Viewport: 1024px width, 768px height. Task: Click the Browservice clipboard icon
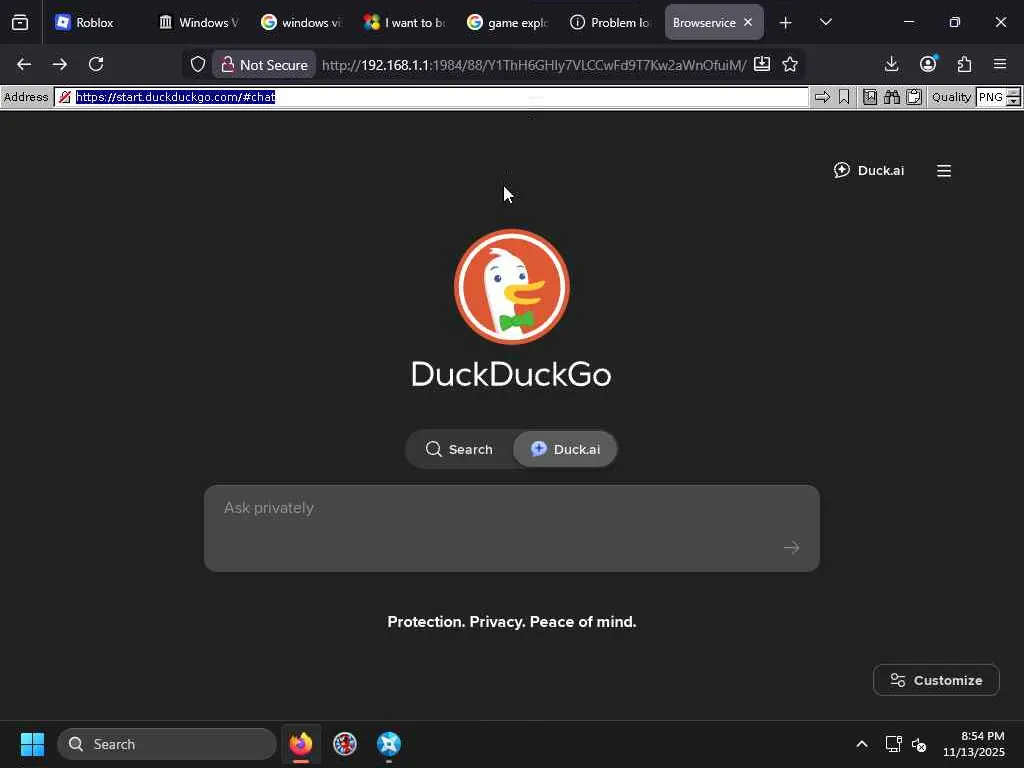tap(914, 97)
